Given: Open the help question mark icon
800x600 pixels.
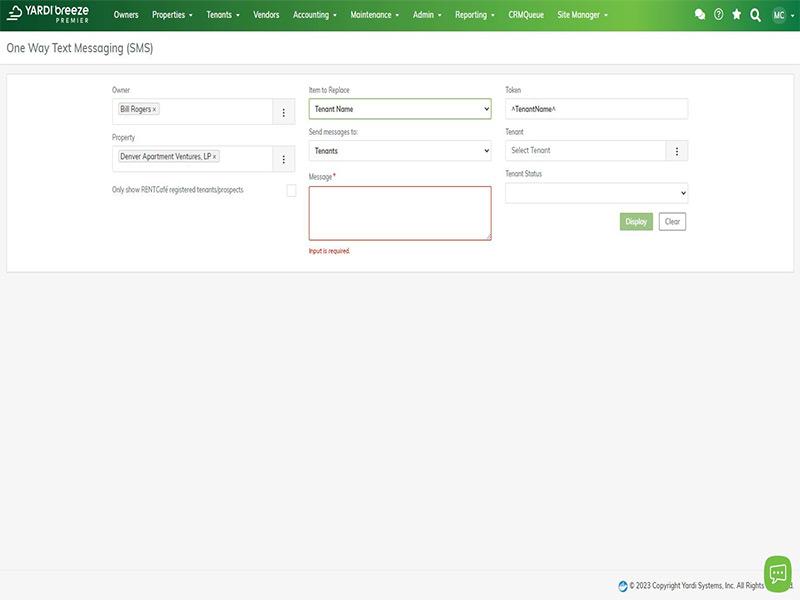Looking at the screenshot, I should point(718,15).
